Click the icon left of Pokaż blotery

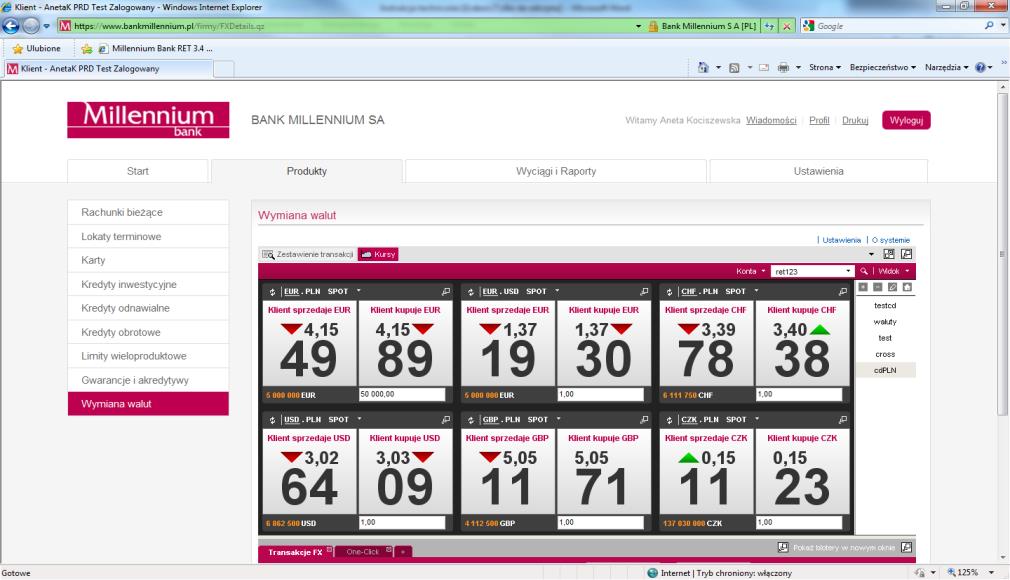coord(783,547)
